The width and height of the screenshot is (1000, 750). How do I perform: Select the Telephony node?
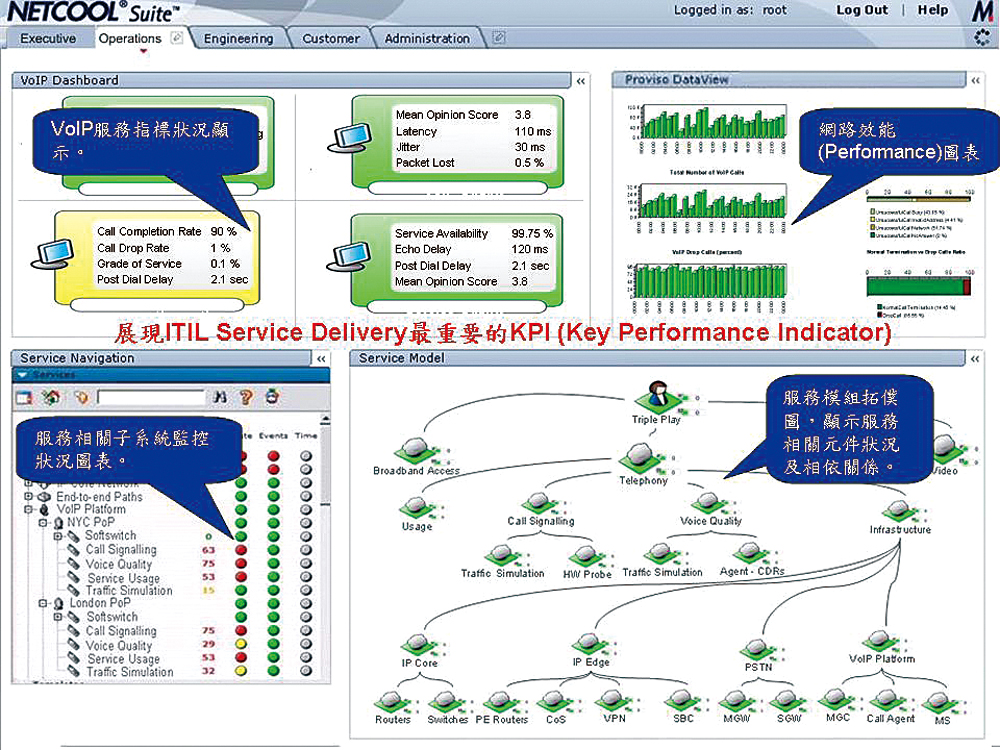click(x=642, y=464)
